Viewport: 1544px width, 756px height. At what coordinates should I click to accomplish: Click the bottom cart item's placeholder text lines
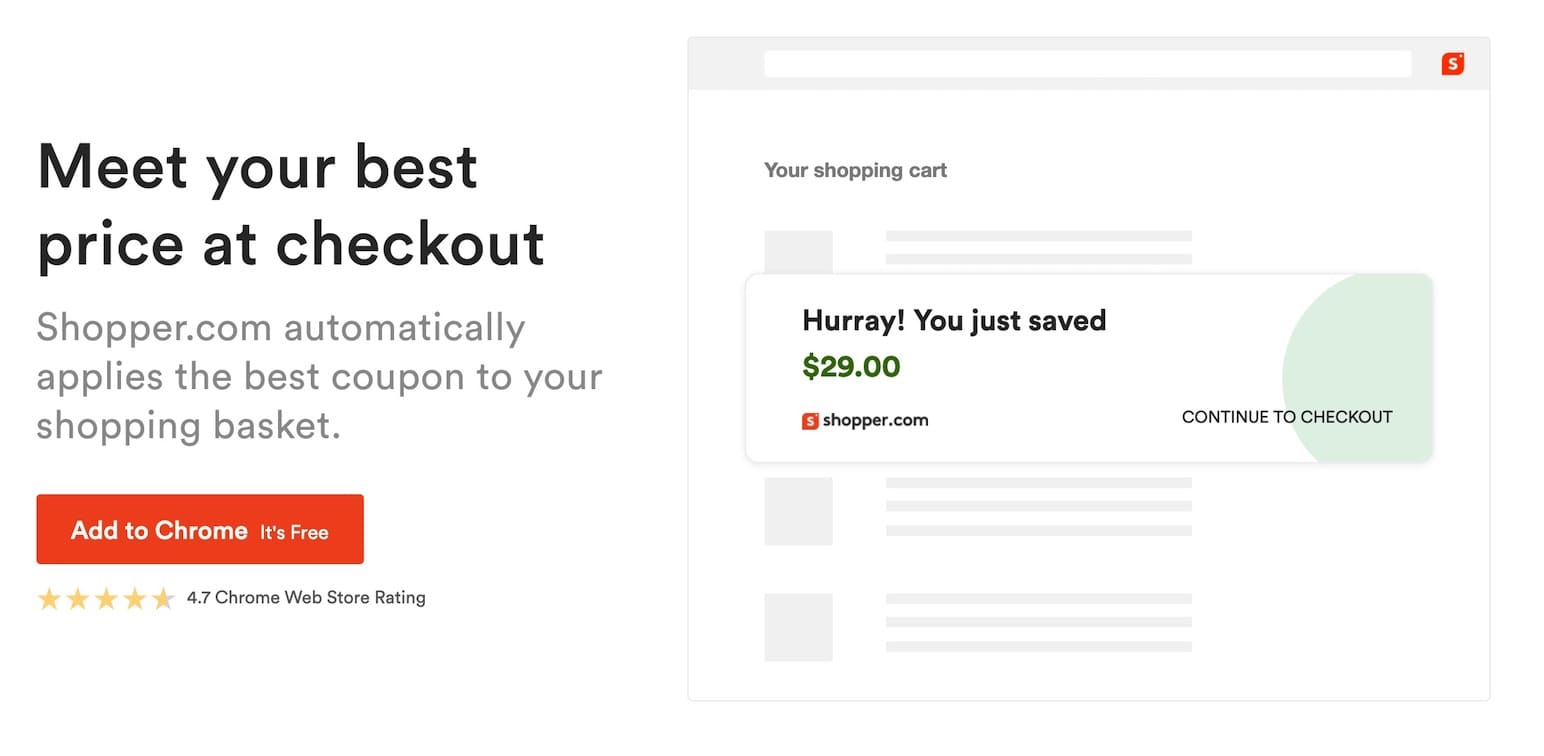(x=1038, y=623)
